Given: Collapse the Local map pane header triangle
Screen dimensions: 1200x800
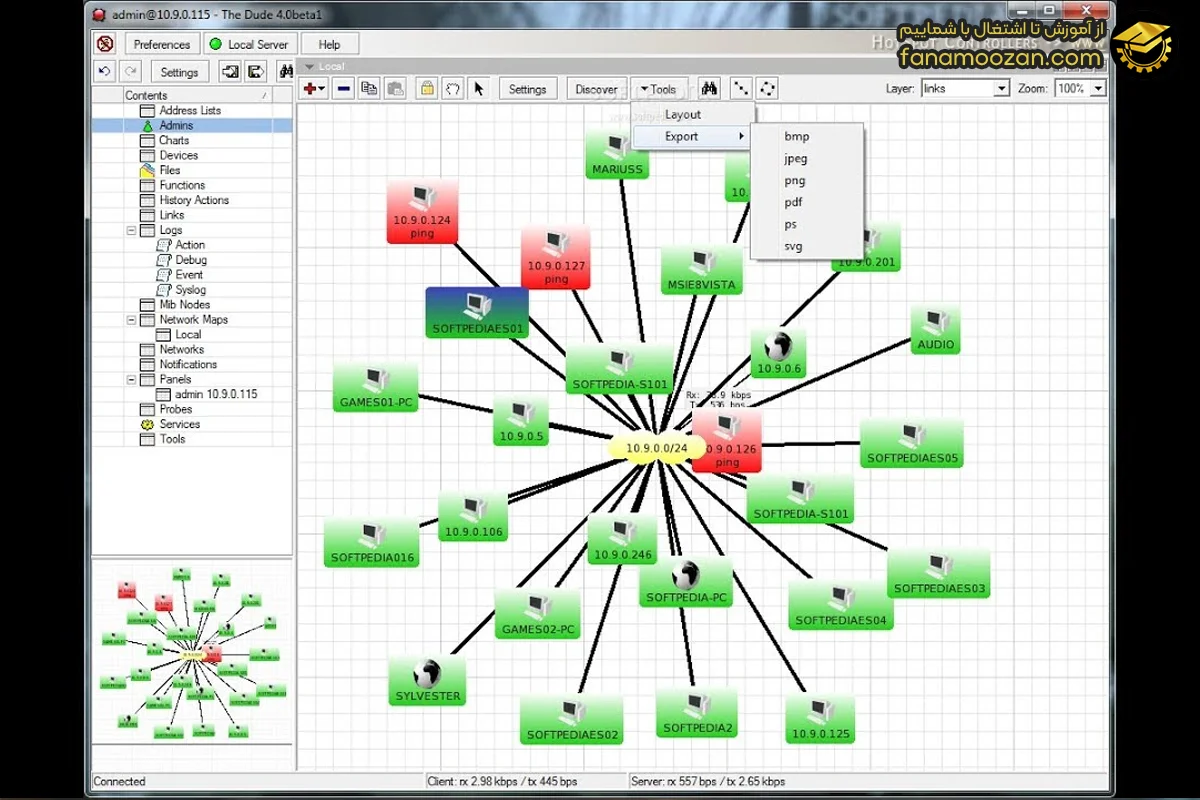Looking at the screenshot, I should tap(310, 67).
